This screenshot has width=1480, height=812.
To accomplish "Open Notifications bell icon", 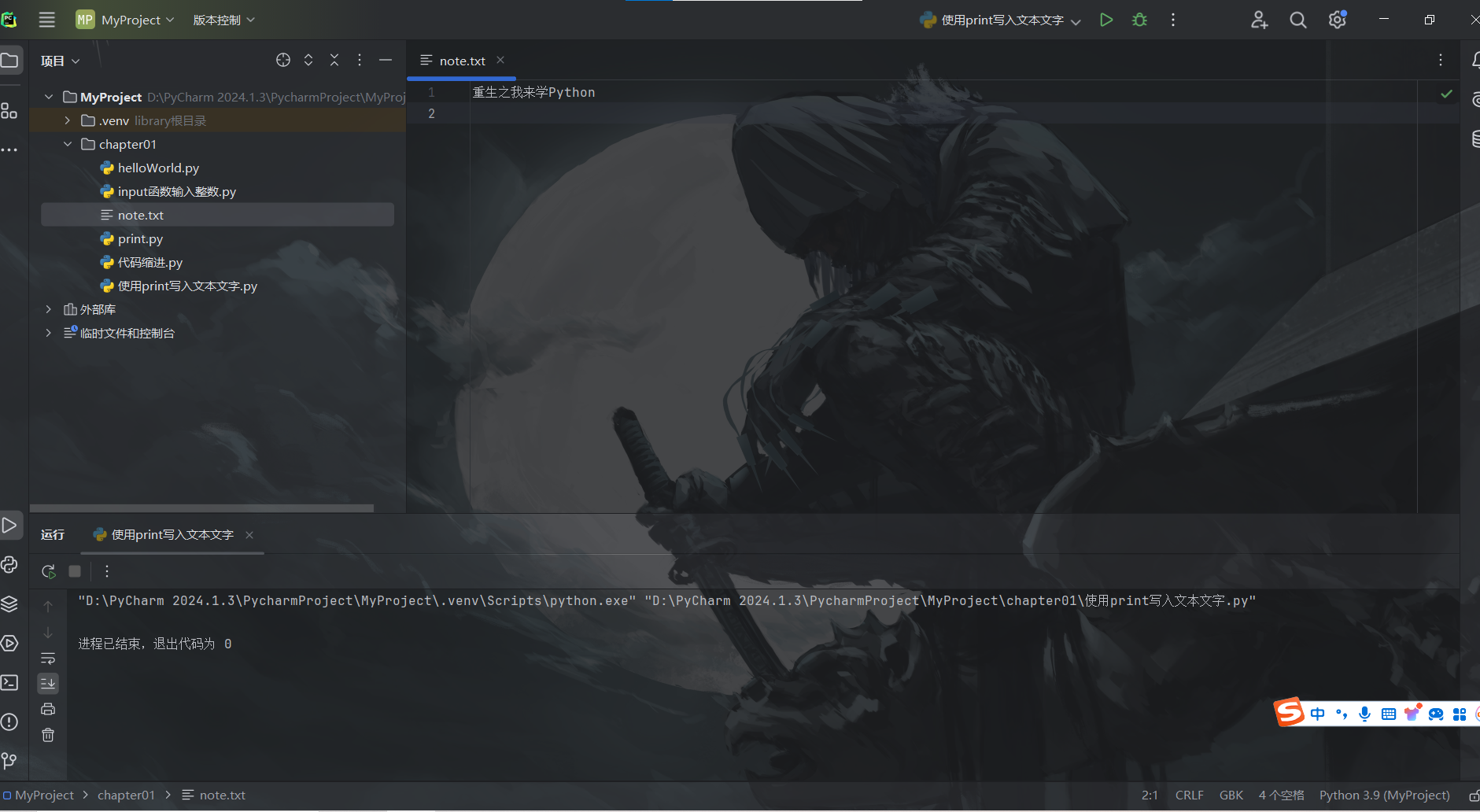I will pyautogui.click(x=1474, y=60).
